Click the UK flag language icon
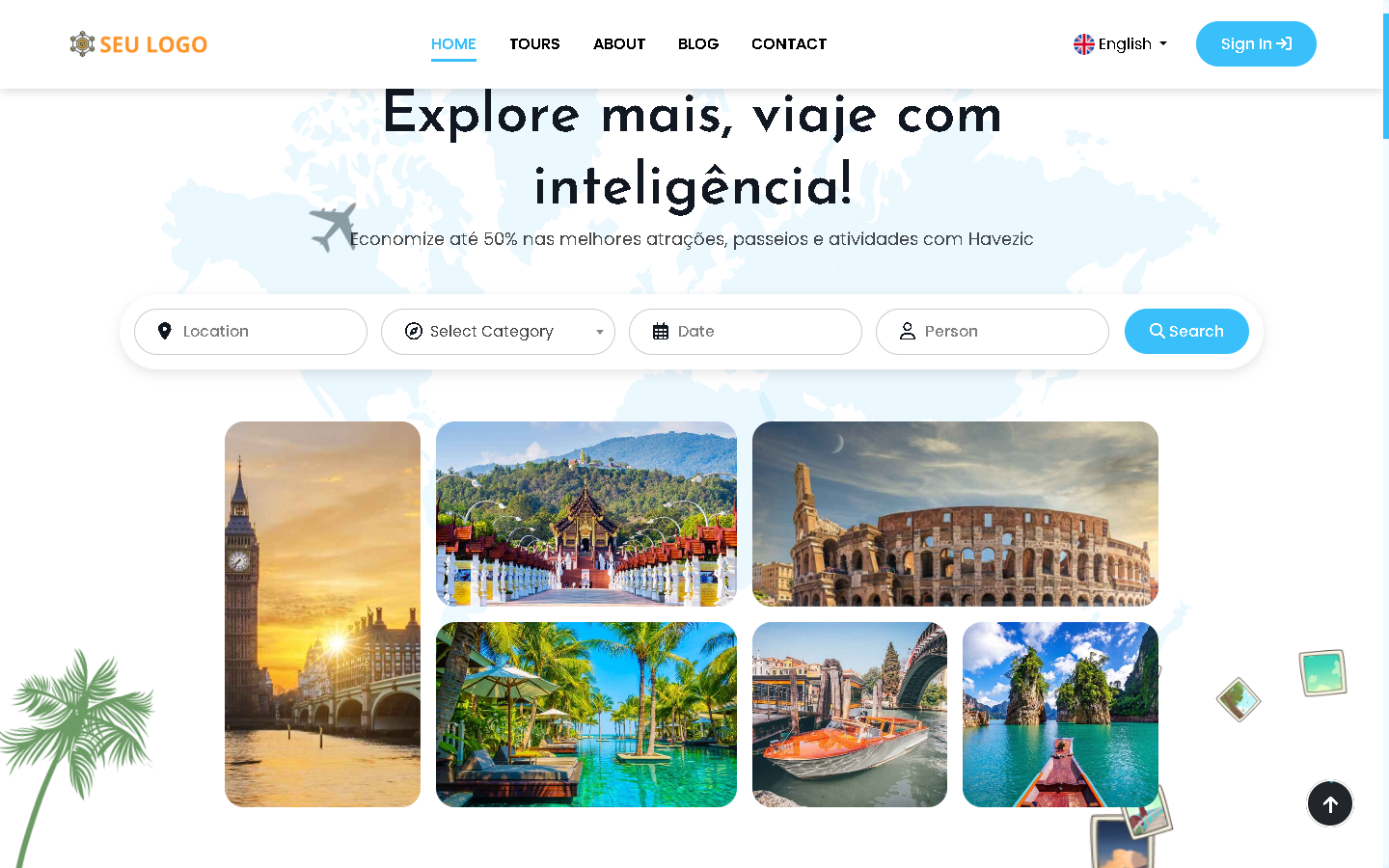The height and width of the screenshot is (868, 1389). pyautogui.click(x=1084, y=44)
